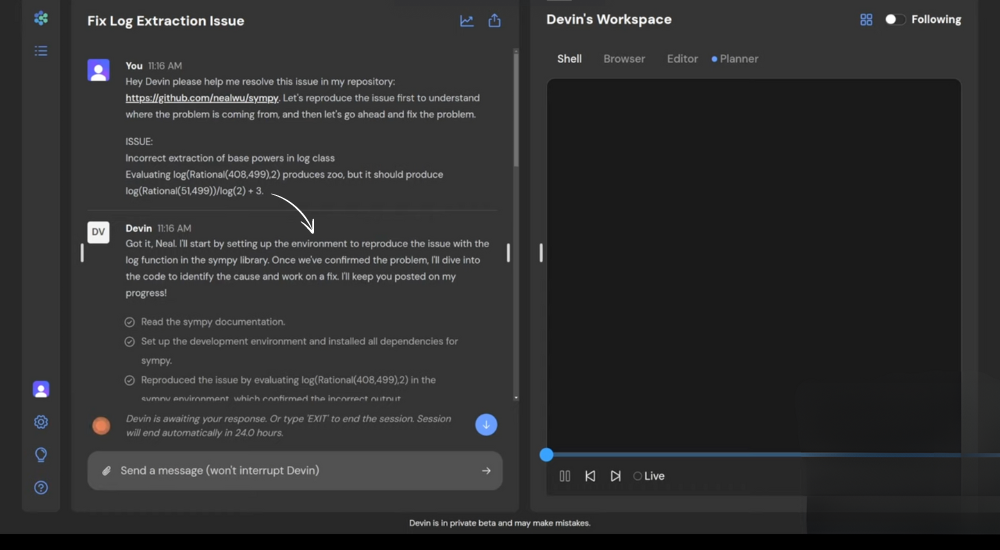Open settings gear in left sidebar
Image resolution: width=1000 pixels, height=550 pixels.
[41, 422]
